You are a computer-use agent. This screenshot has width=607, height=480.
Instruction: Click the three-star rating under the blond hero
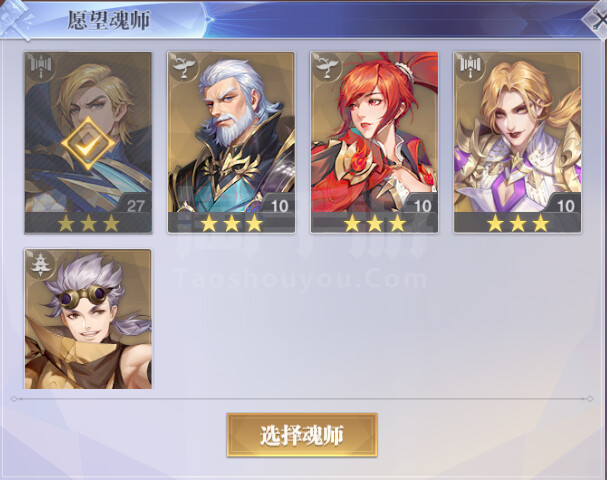pos(88,223)
